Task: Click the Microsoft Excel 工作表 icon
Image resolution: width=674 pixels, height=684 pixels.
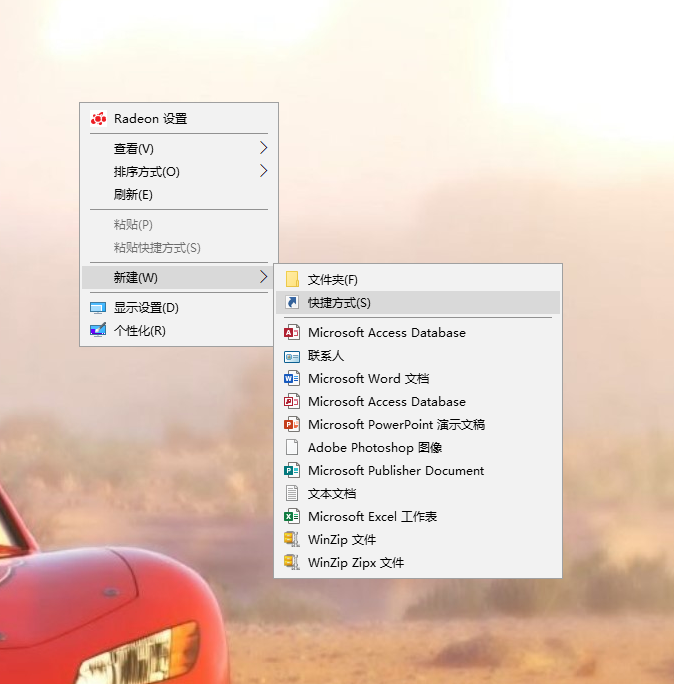Action: (x=292, y=516)
